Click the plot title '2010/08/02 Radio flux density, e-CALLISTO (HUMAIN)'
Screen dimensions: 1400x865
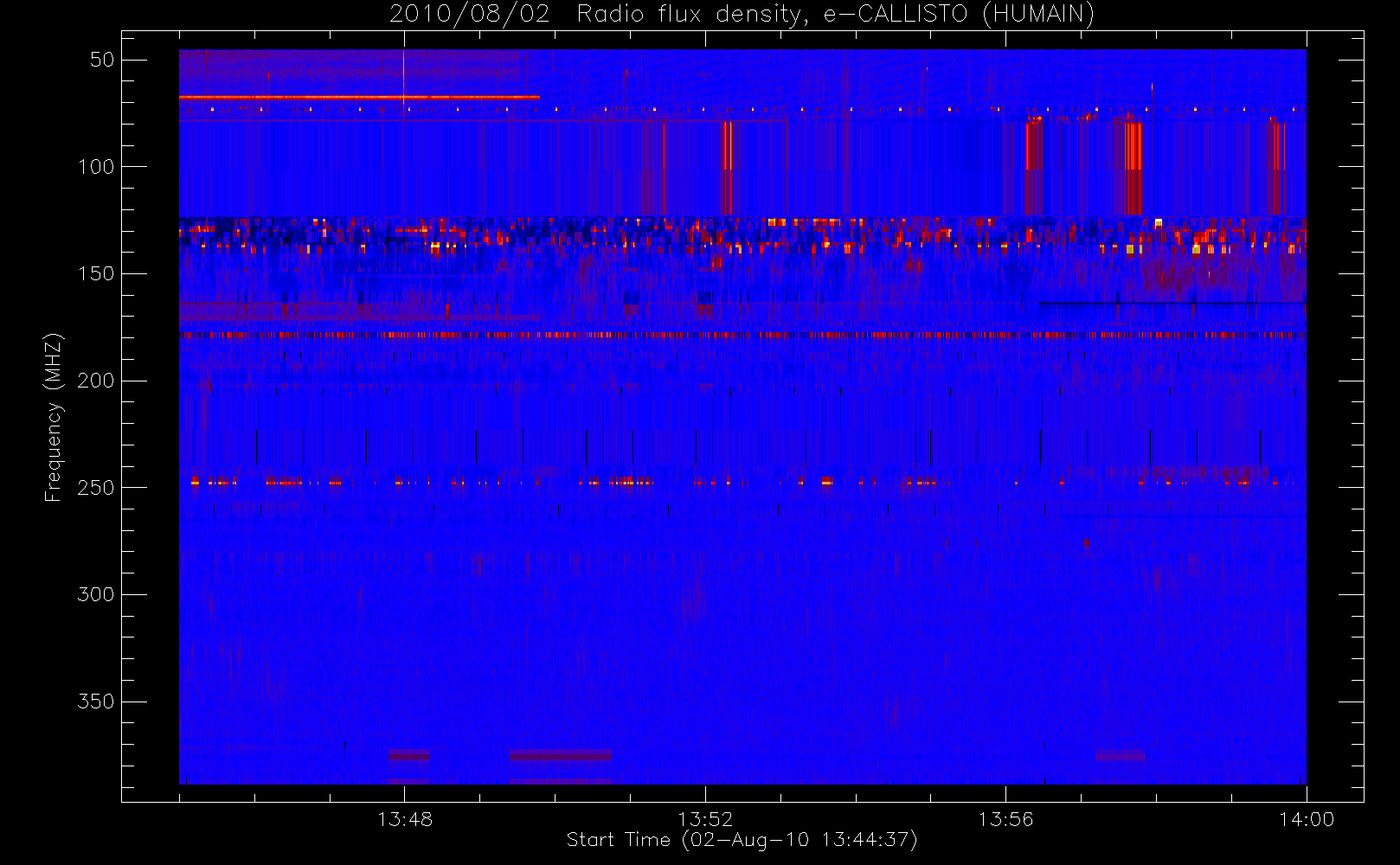click(742, 14)
